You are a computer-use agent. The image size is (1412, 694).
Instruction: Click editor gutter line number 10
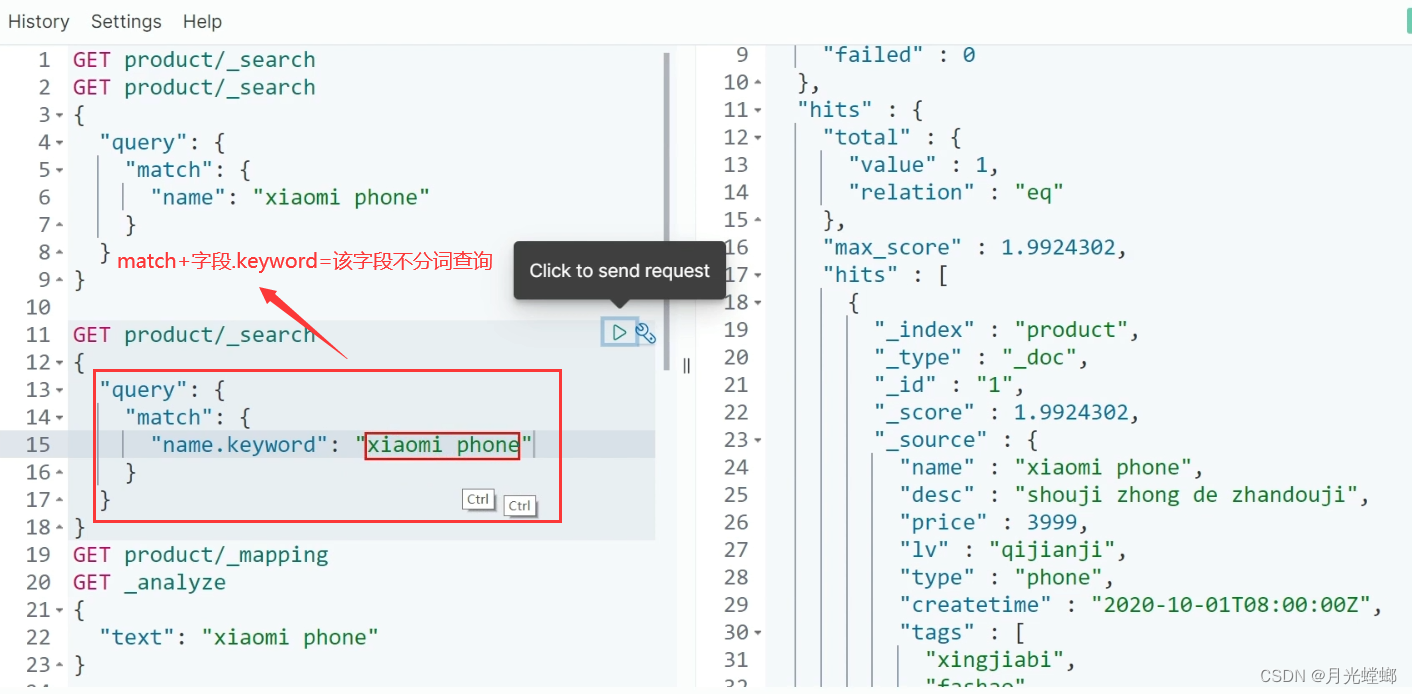38,308
